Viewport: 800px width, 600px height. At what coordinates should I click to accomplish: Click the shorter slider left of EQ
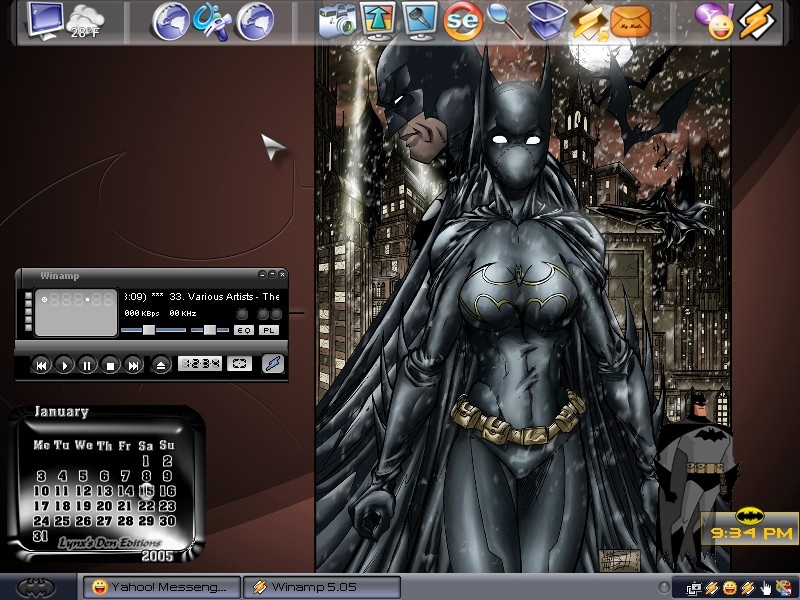(x=210, y=330)
